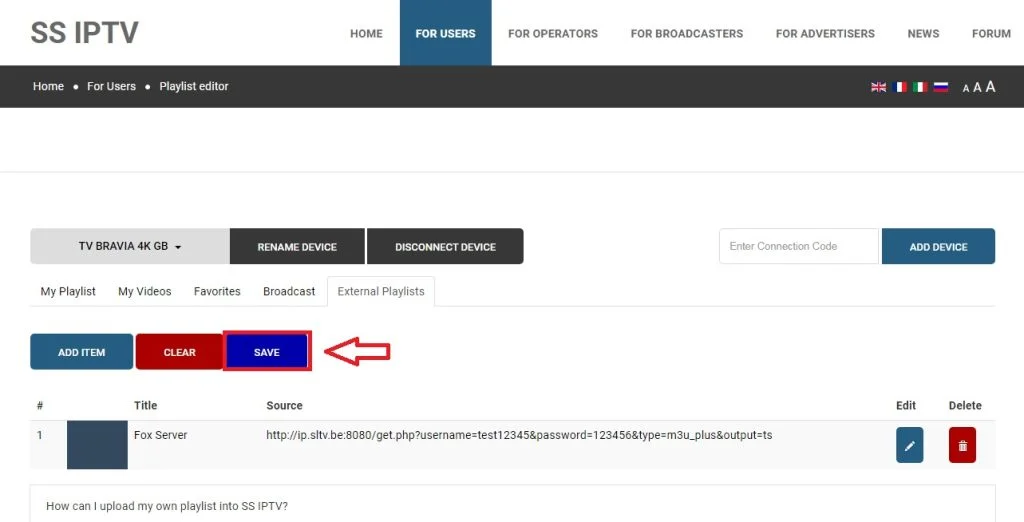
Task: Open the TV BRAVIA 4K GB device dropdown
Action: [x=130, y=247]
